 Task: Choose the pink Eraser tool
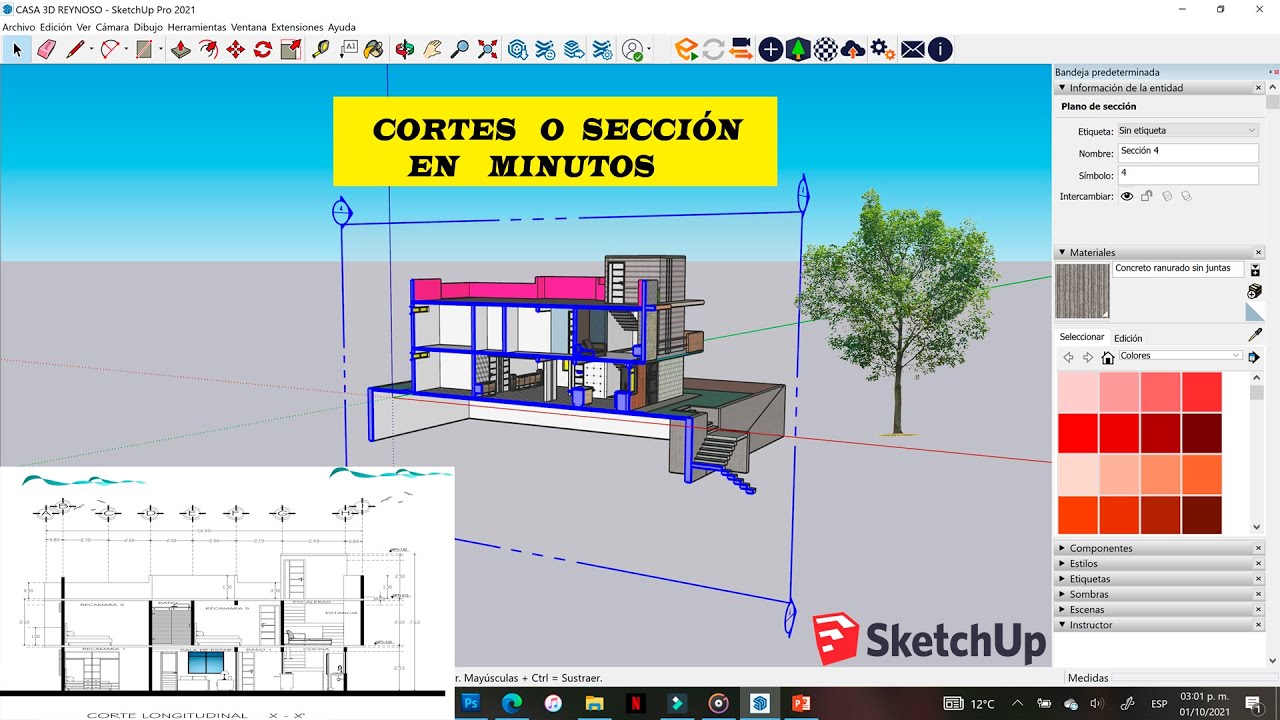pos(46,49)
